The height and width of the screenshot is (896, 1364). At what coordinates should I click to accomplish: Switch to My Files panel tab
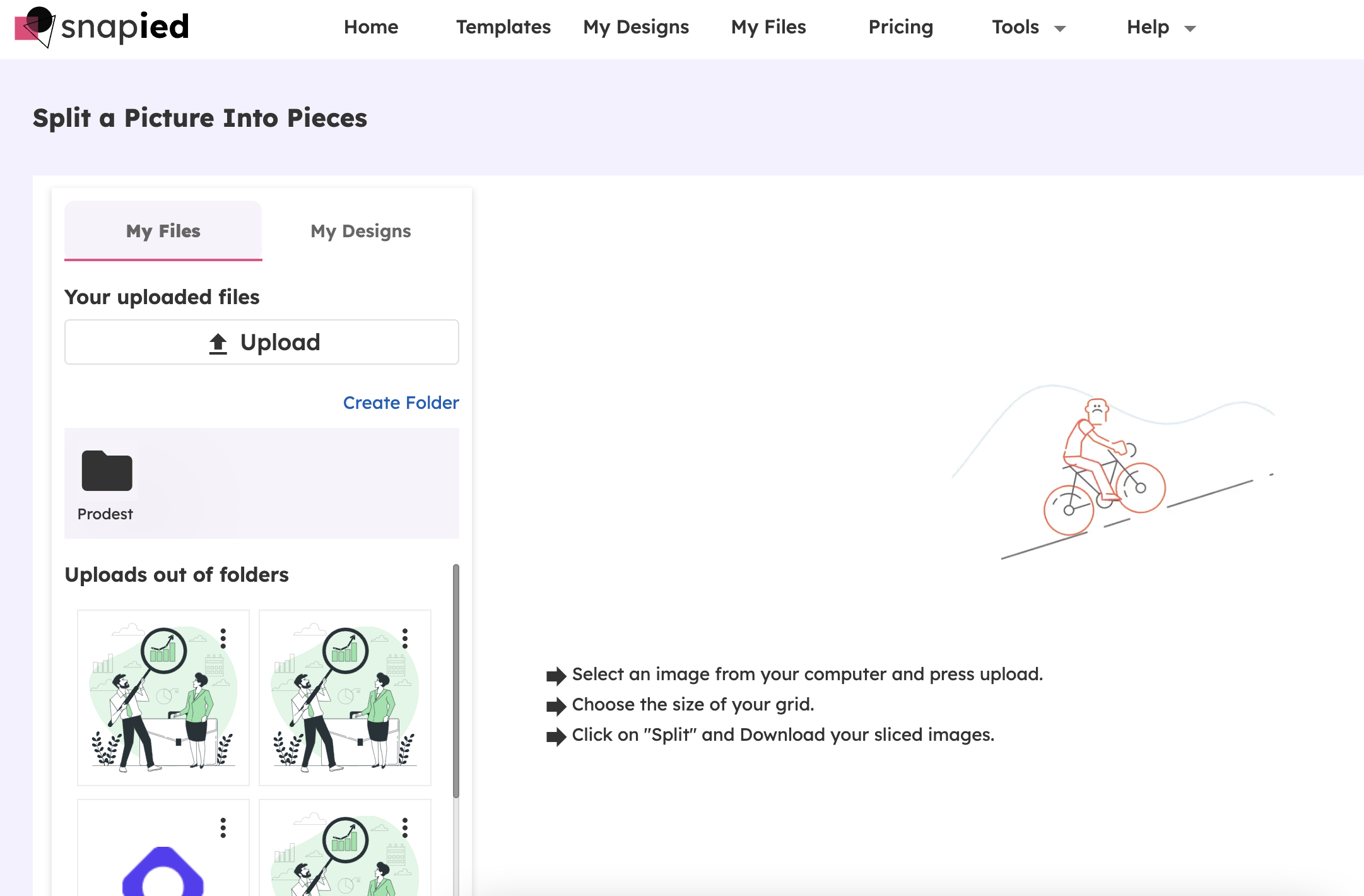click(x=163, y=231)
